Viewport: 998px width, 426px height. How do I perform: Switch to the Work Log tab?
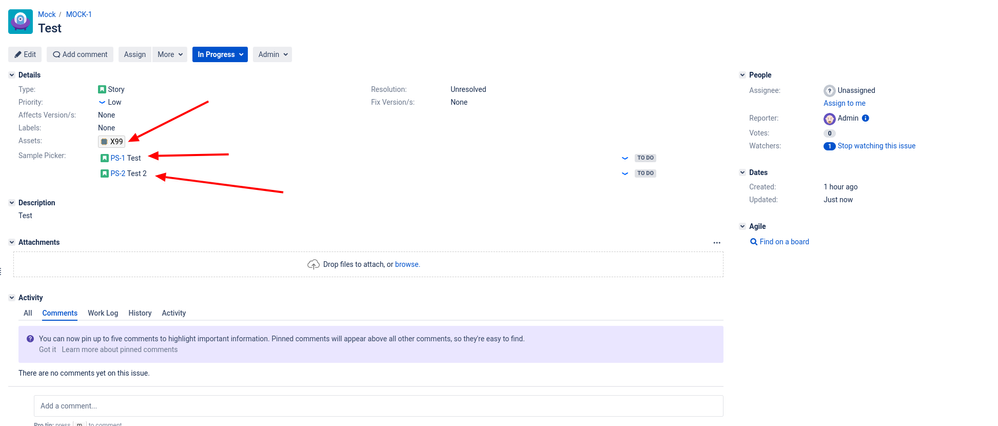tap(103, 313)
